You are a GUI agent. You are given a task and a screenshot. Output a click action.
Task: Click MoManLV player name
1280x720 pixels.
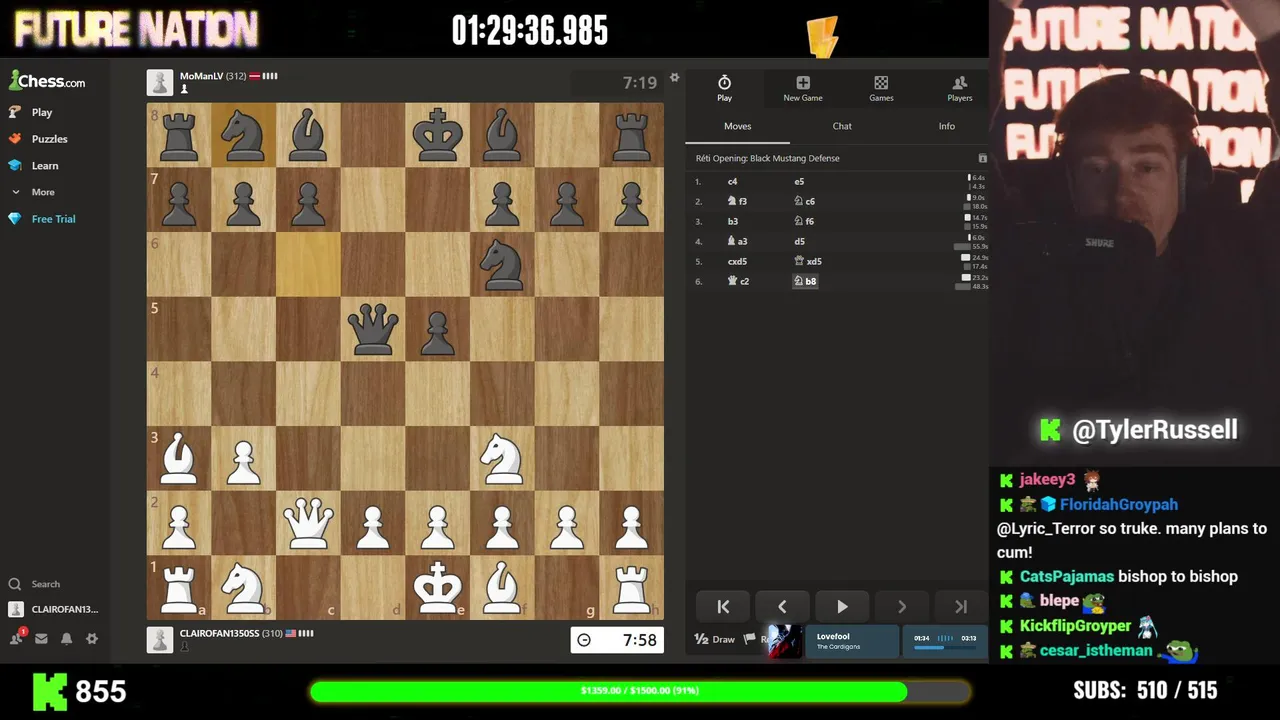(x=201, y=76)
